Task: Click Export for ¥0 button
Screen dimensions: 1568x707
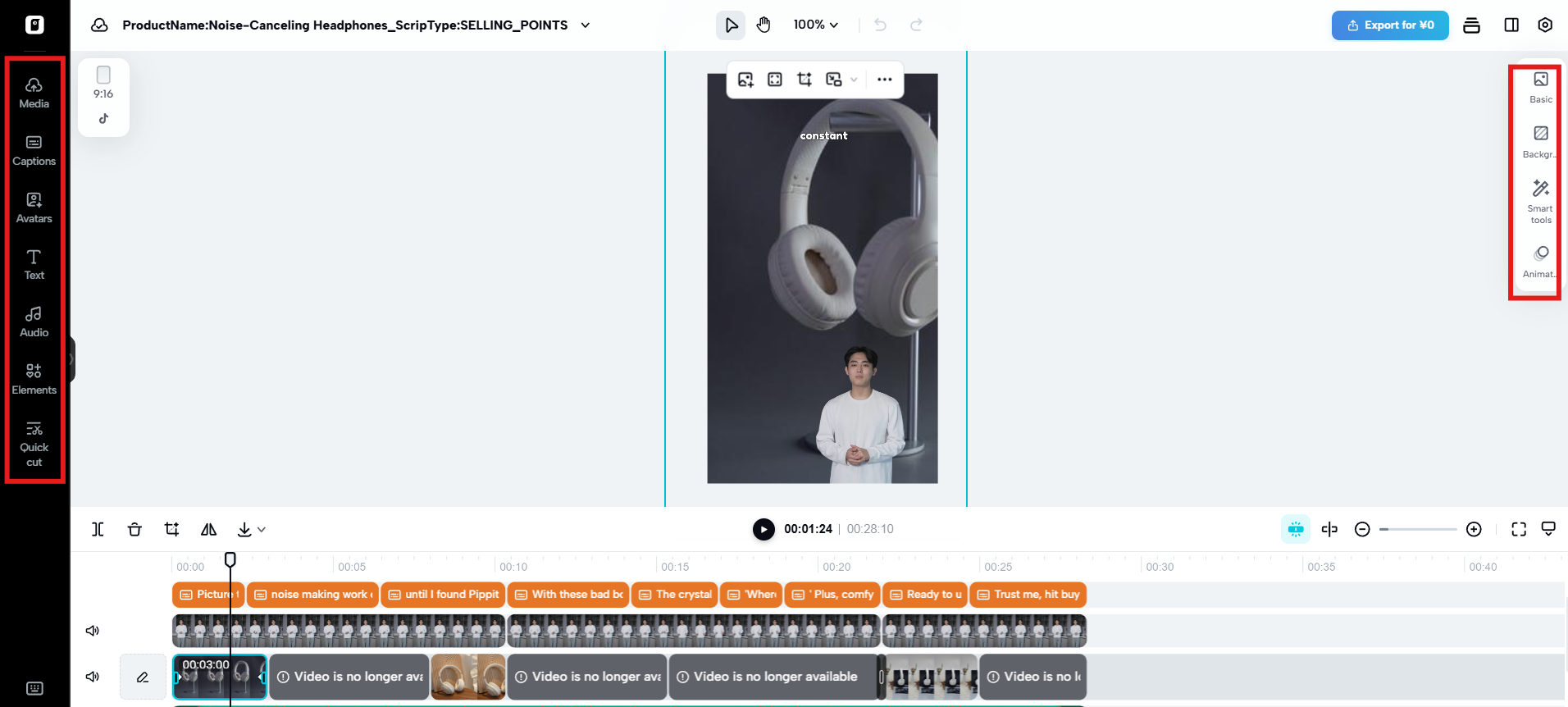Action: point(1390,25)
